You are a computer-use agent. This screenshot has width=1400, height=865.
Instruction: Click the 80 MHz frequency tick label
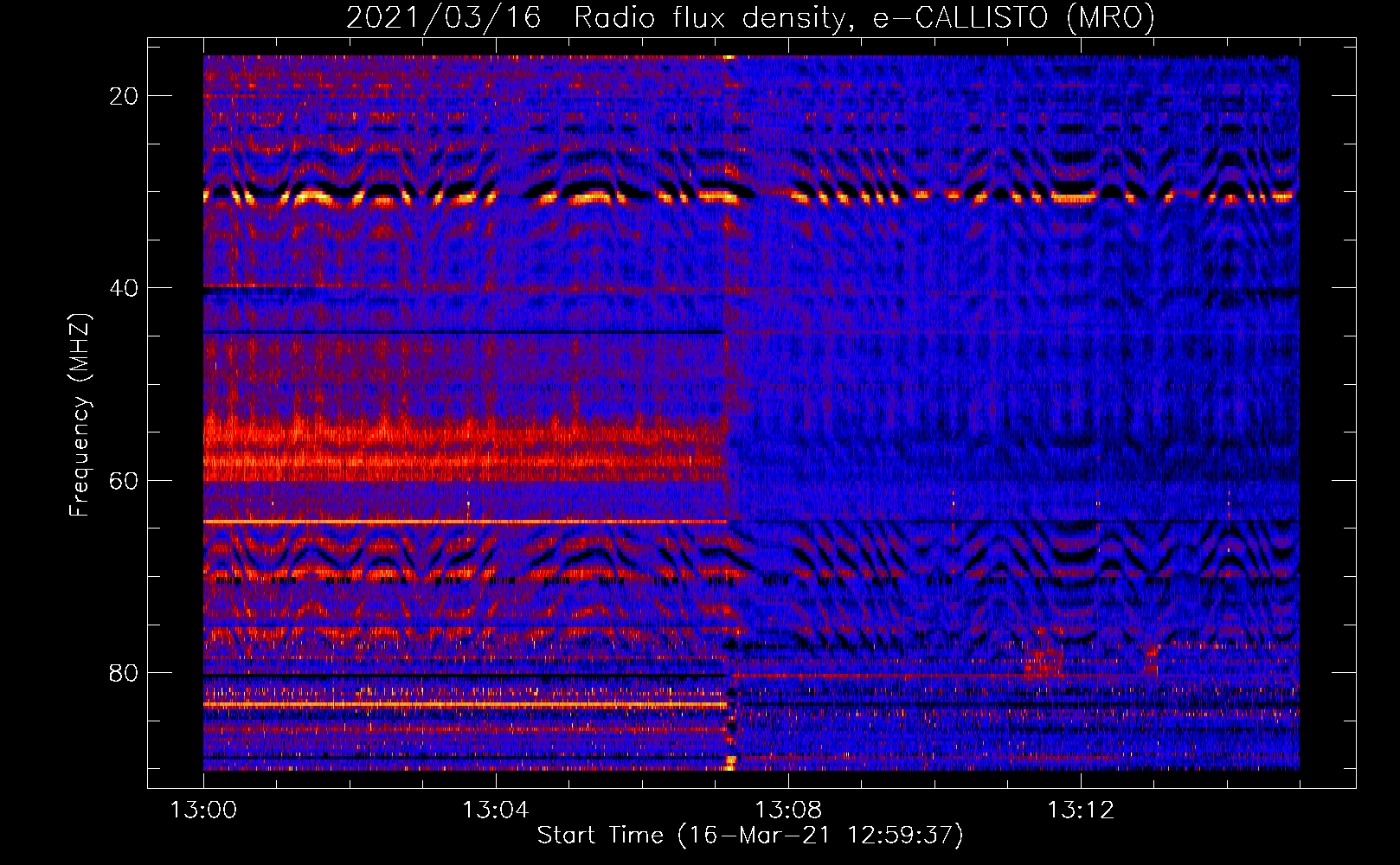(x=124, y=673)
